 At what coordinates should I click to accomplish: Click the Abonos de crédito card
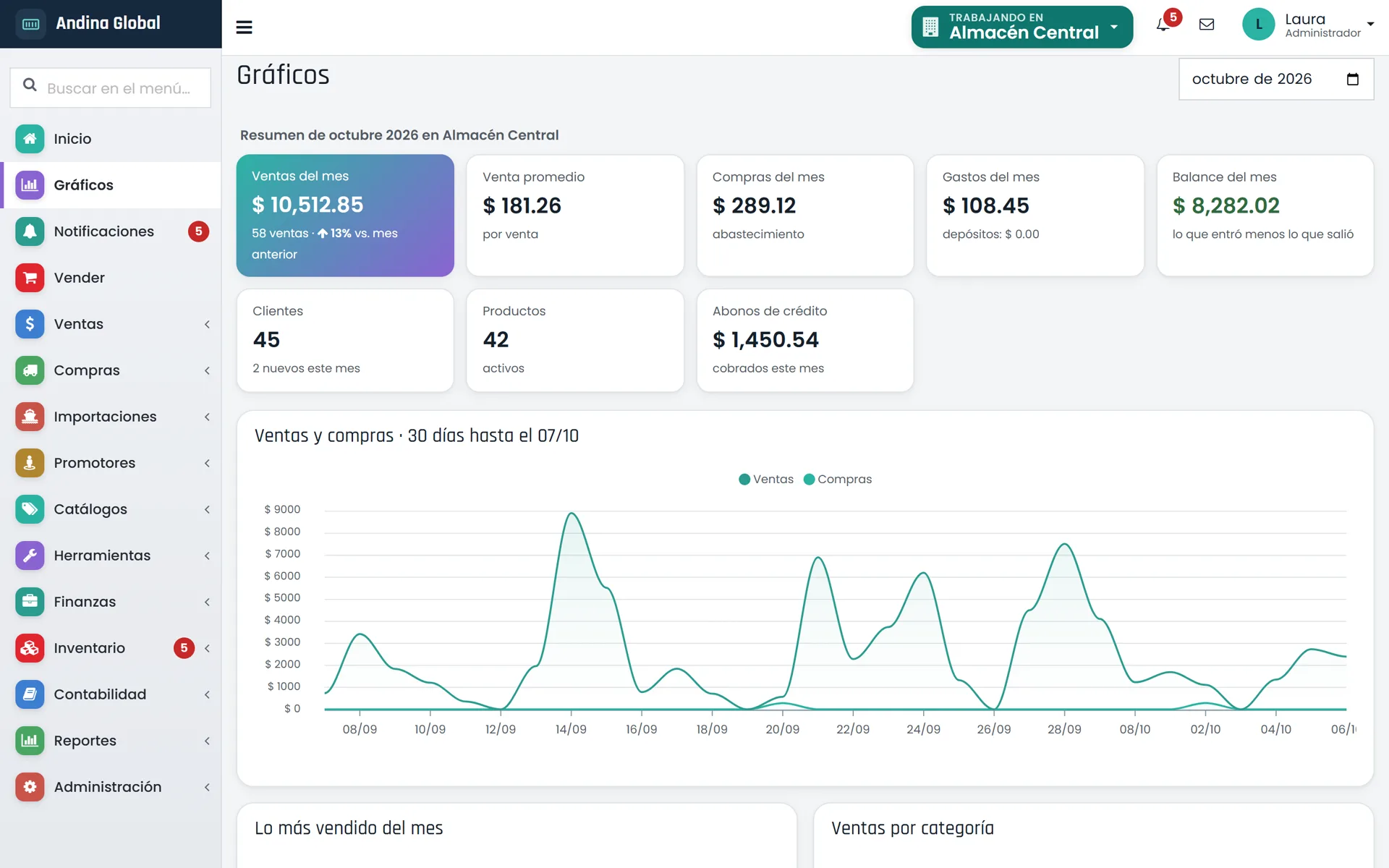coord(804,341)
